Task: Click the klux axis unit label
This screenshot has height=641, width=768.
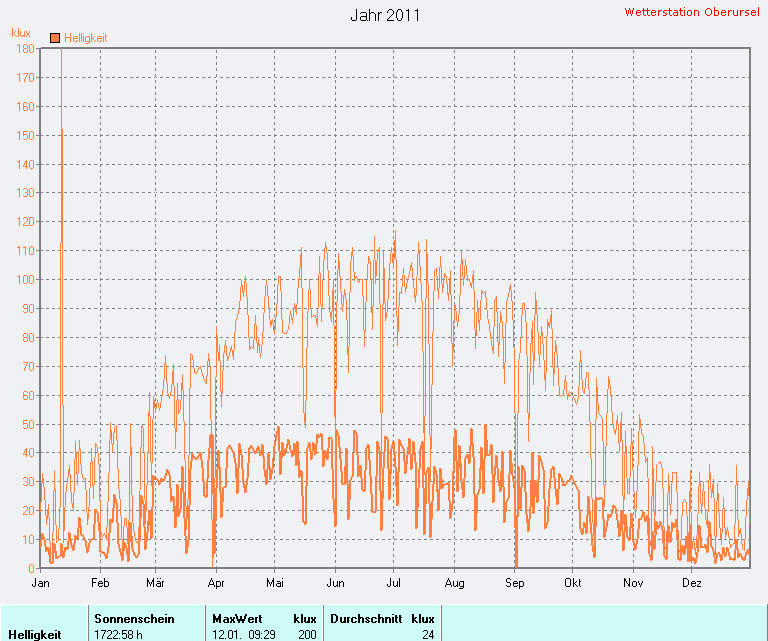Action: (21, 33)
